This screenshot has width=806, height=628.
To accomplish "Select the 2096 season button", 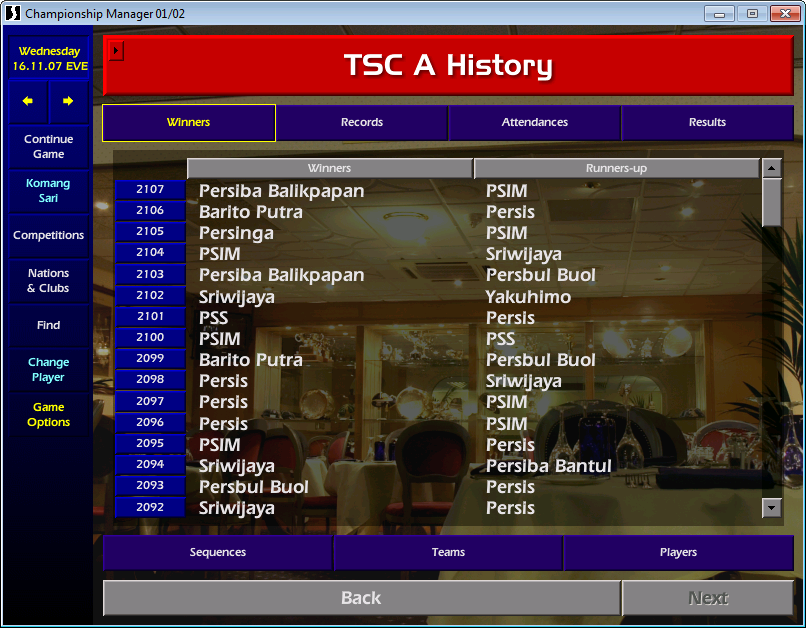I will pos(150,422).
